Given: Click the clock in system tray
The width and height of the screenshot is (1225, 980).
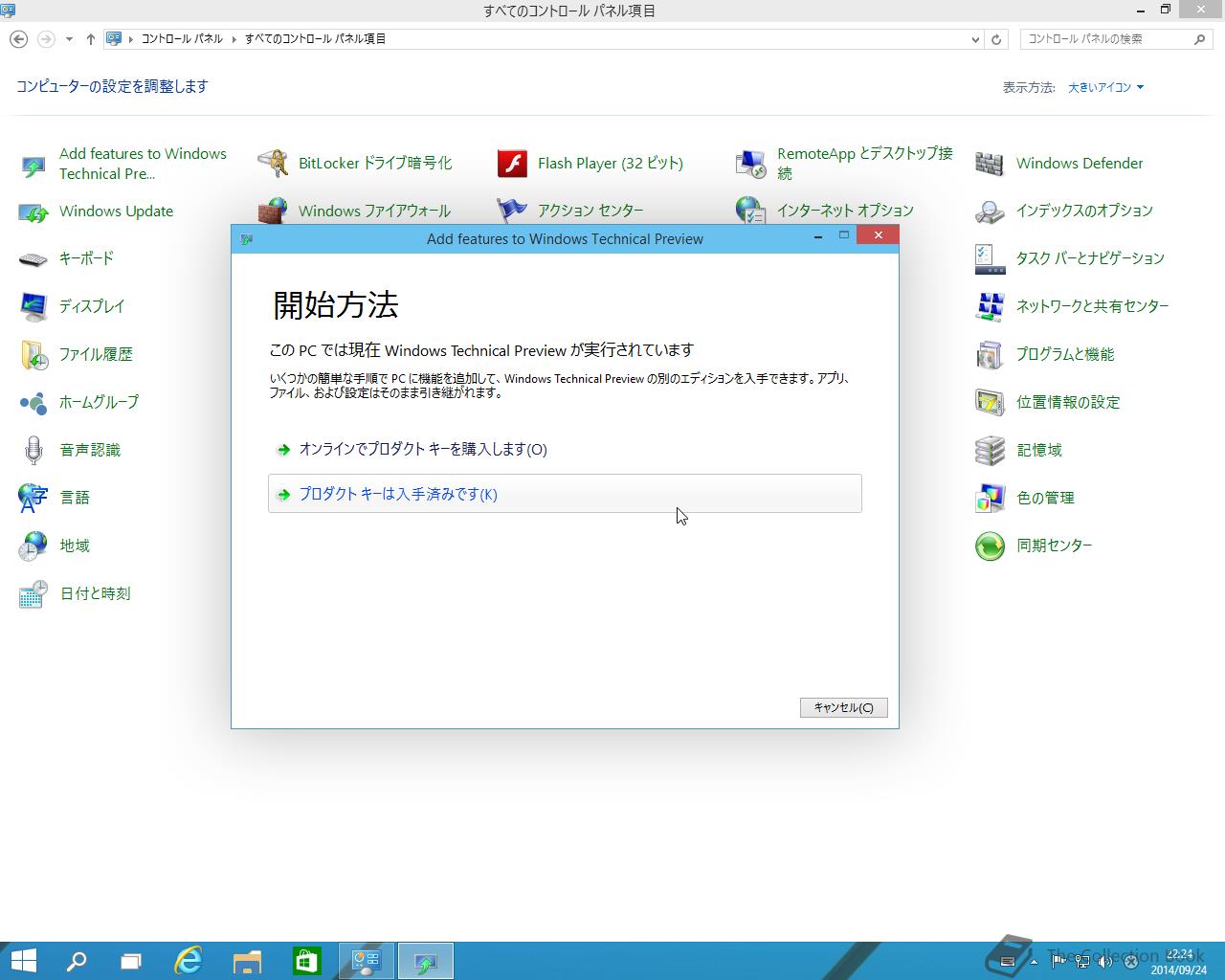Looking at the screenshot, I should (1179, 961).
